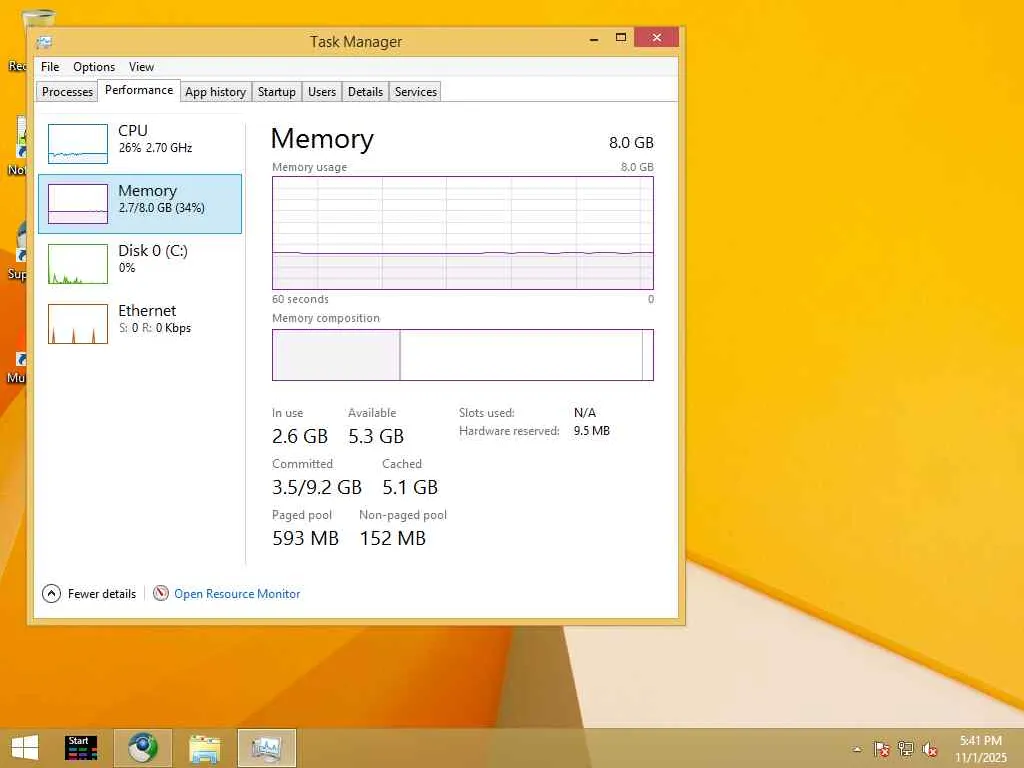Click the Disk 0 (C:) label

coord(153,251)
